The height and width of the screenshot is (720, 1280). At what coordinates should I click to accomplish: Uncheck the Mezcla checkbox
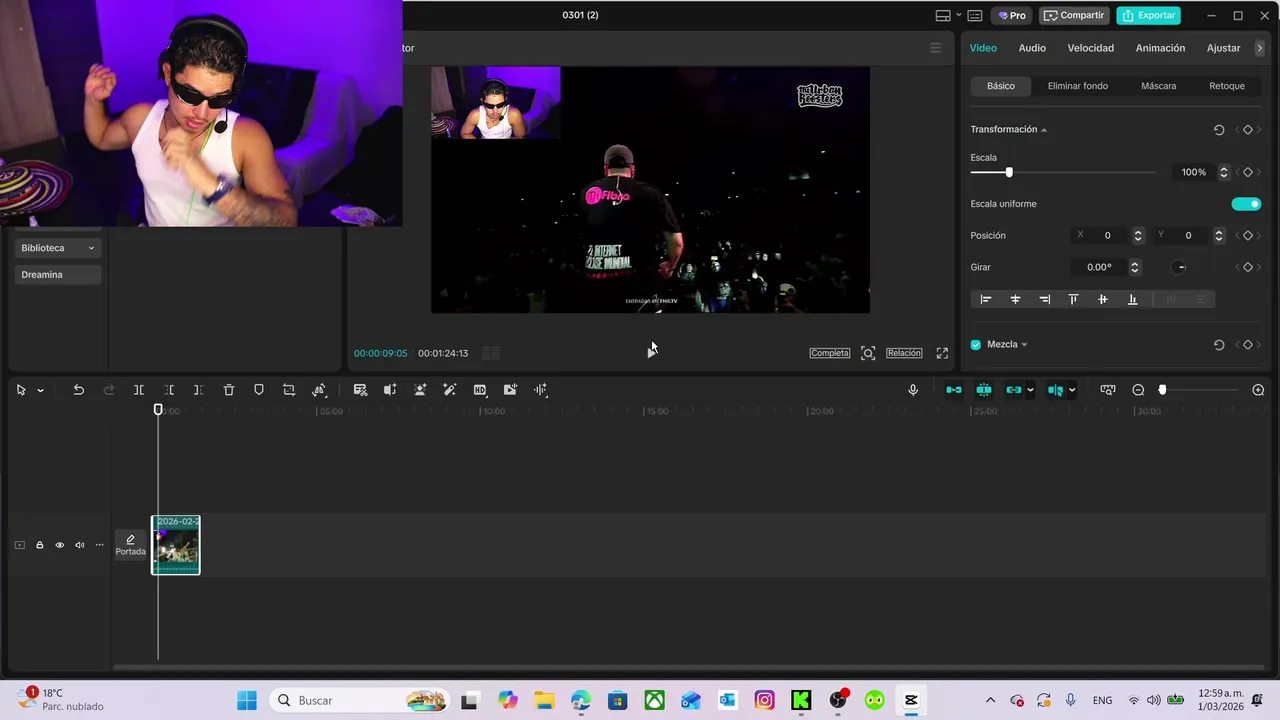976,345
